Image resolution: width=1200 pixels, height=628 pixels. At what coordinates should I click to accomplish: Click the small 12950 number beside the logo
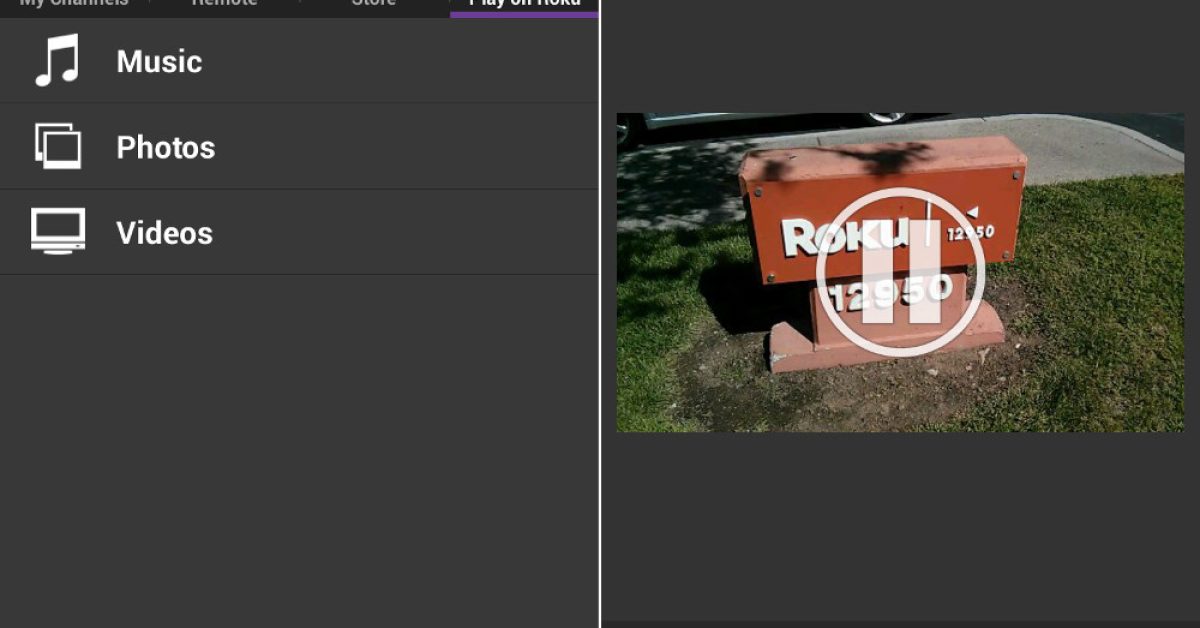pos(969,232)
